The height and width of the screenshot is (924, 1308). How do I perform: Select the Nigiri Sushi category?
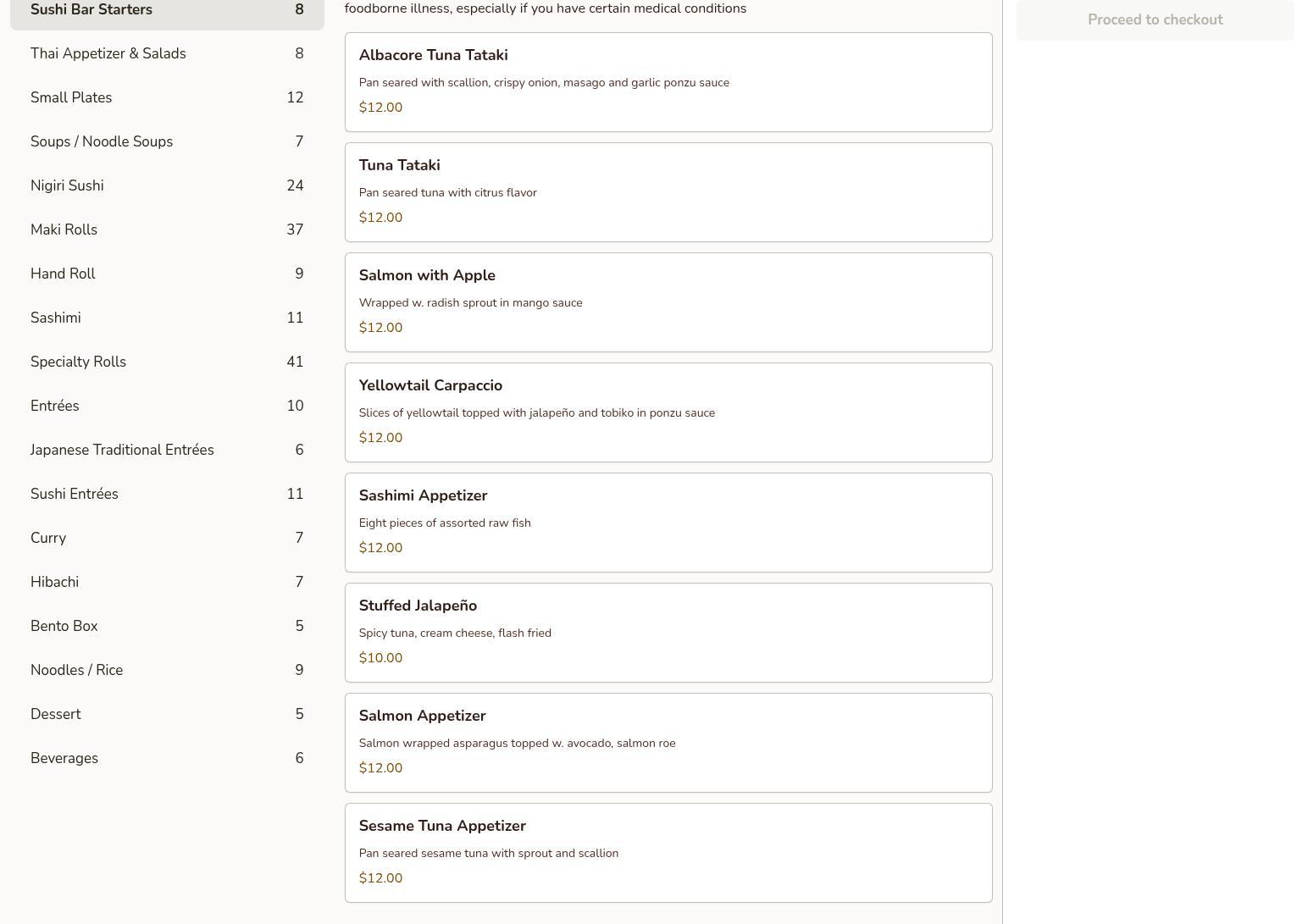(167, 185)
